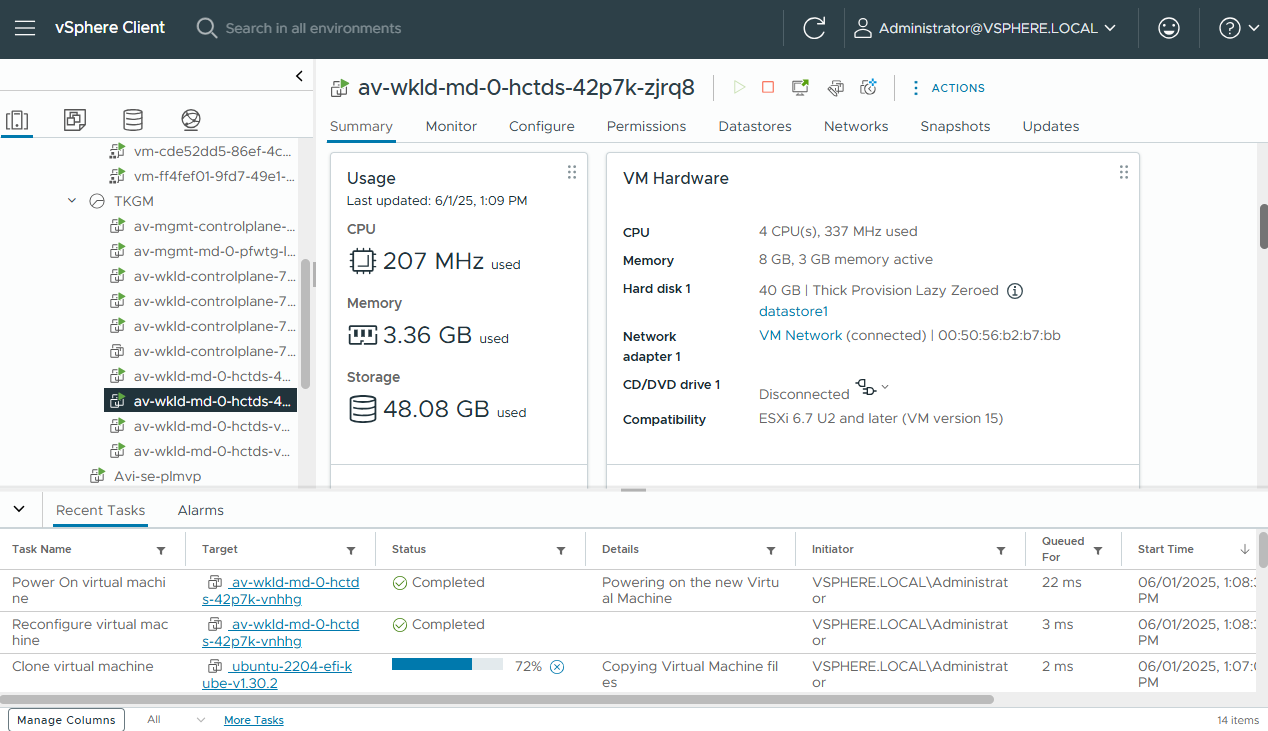1268x731 pixels.
Task: Click the tasks table horizontal scrollbar
Action: tap(497, 700)
